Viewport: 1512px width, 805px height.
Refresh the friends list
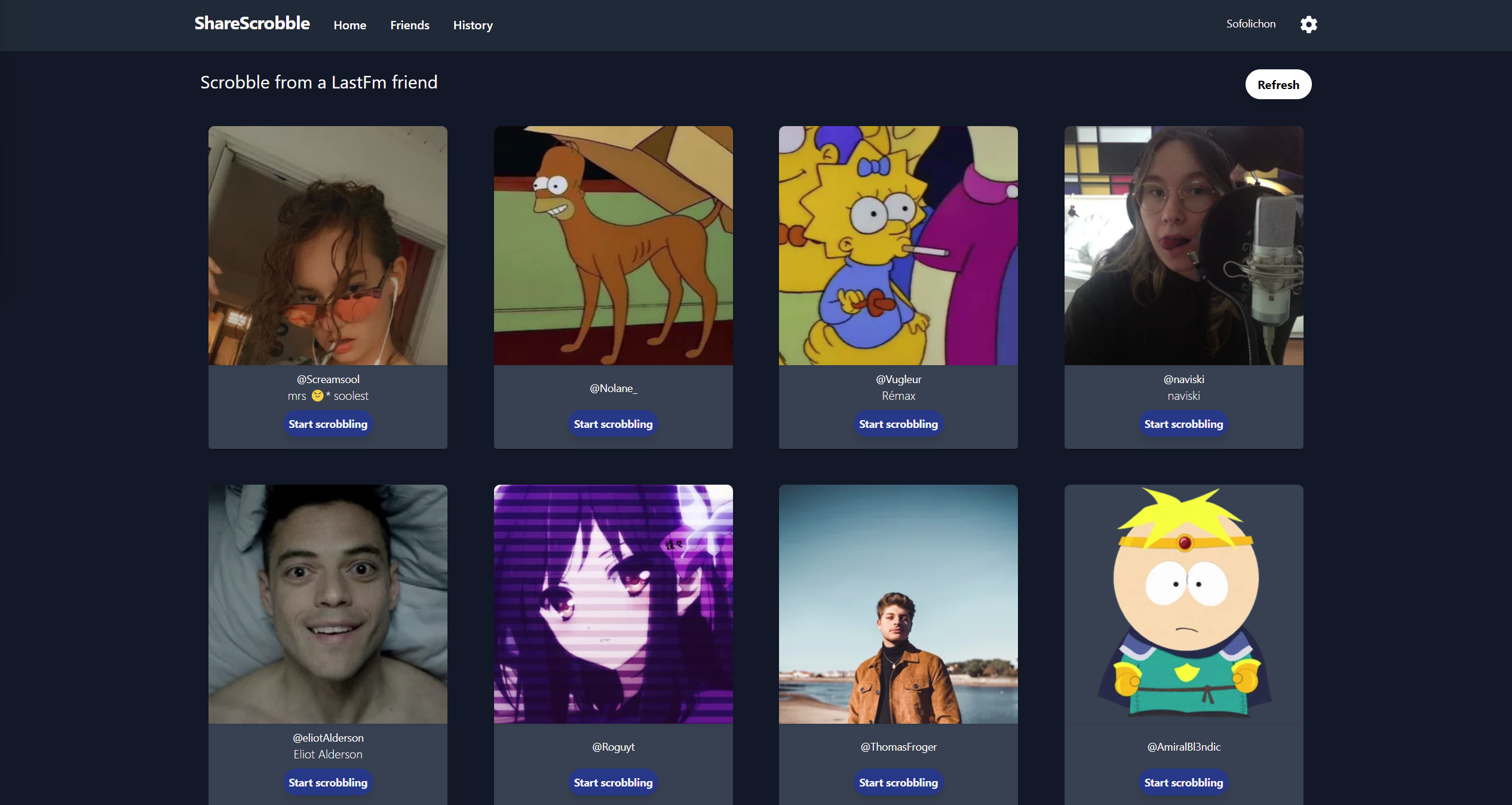(x=1278, y=84)
